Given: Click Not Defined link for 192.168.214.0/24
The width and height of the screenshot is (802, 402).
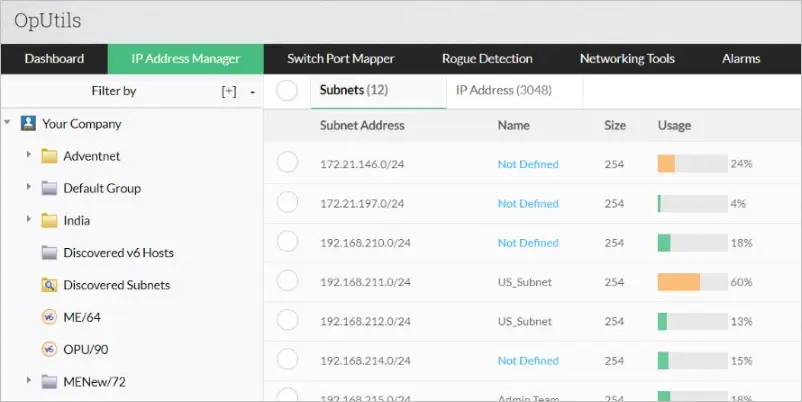Looking at the screenshot, I should click(x=528, y=361).
